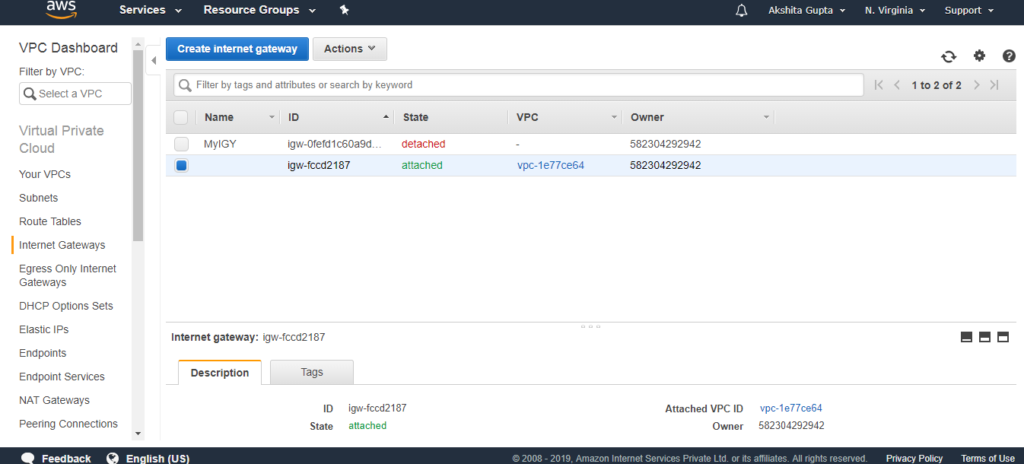The image size is (1024, 464).
Task: Minimize the details pane layout icon
Action: [x=967, y=337]
